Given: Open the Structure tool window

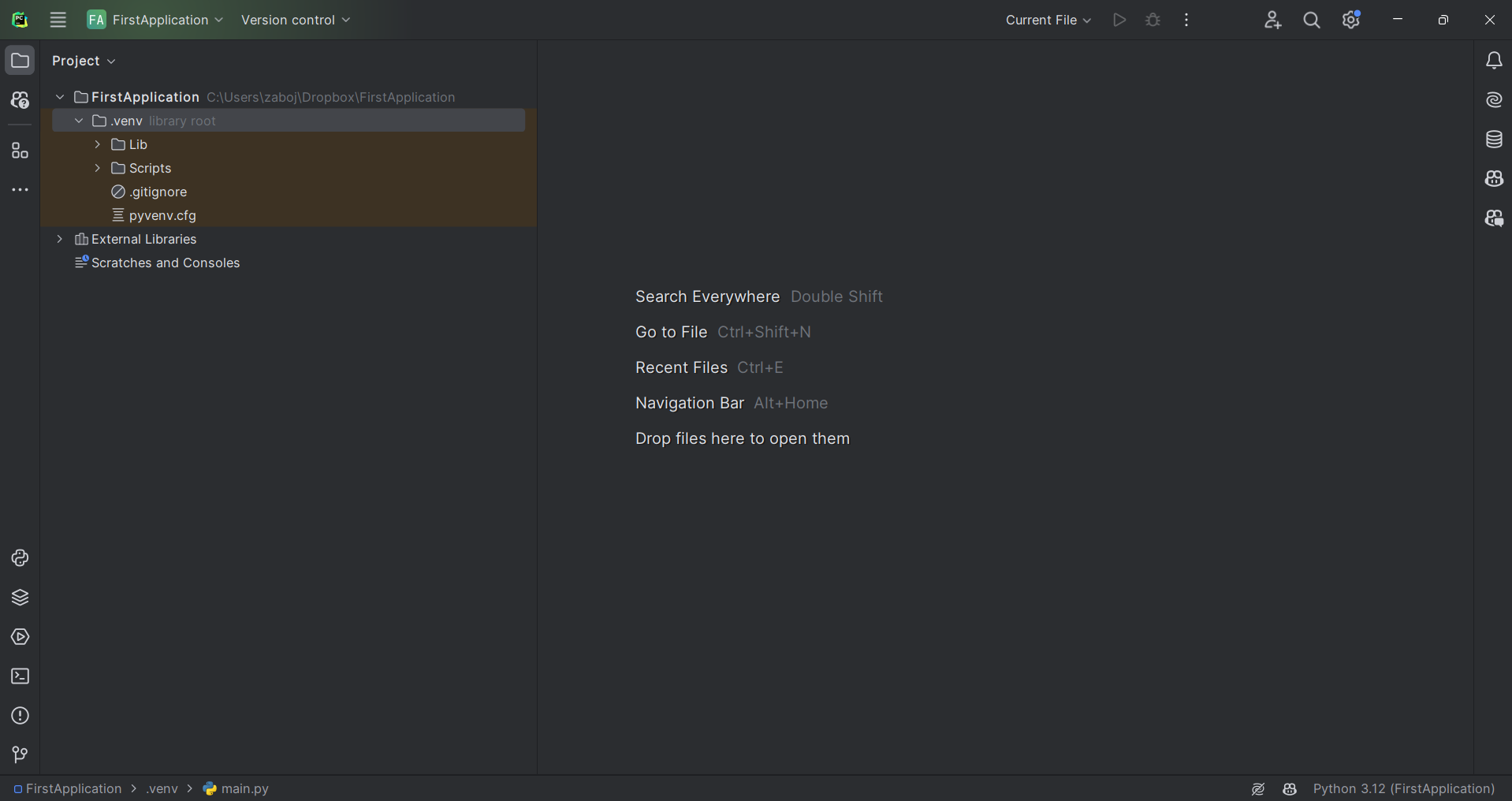Looking at the screenshot, I should click(x=20, y=151).
